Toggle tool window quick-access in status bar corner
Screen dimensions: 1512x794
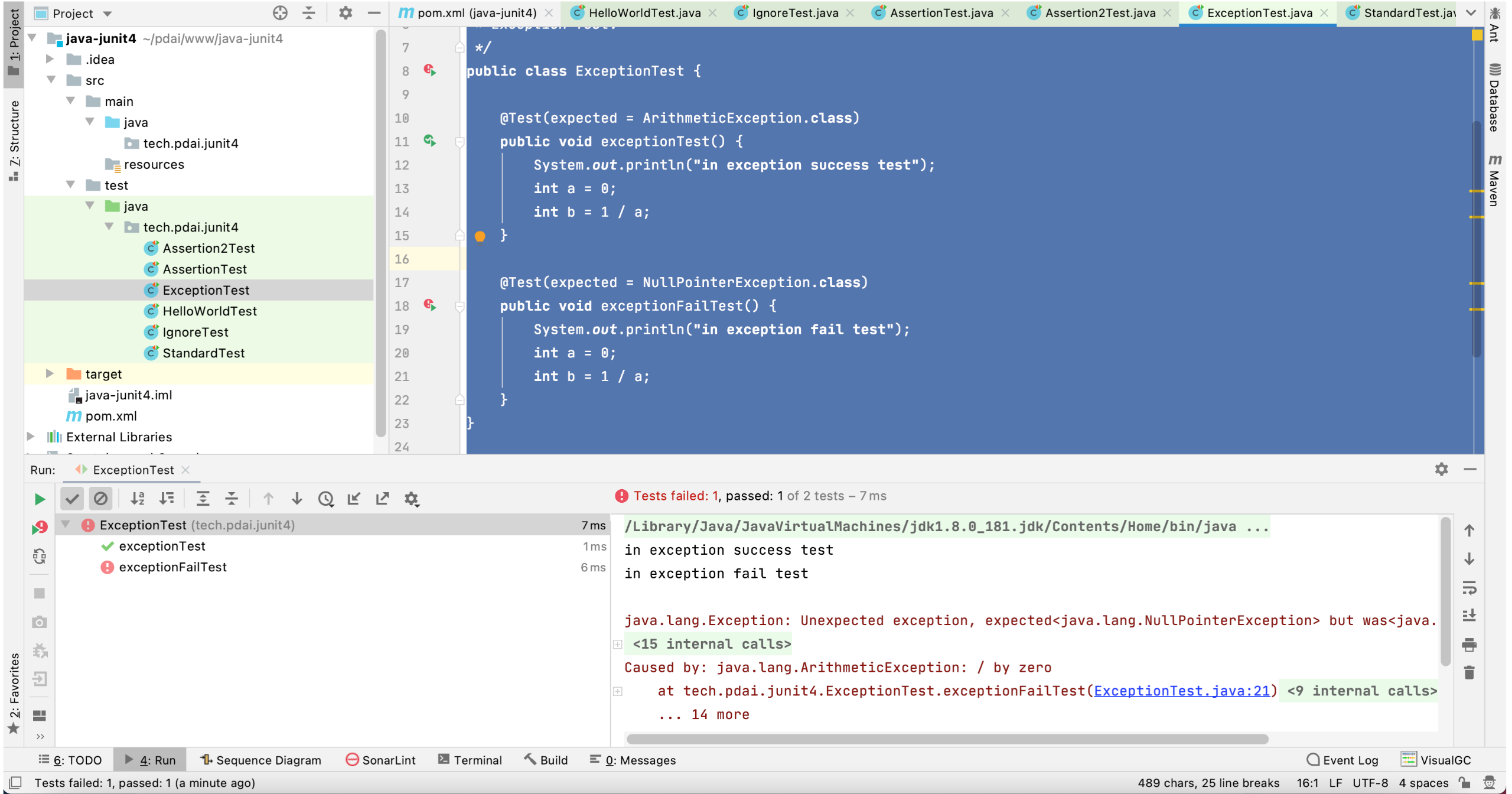15,783
